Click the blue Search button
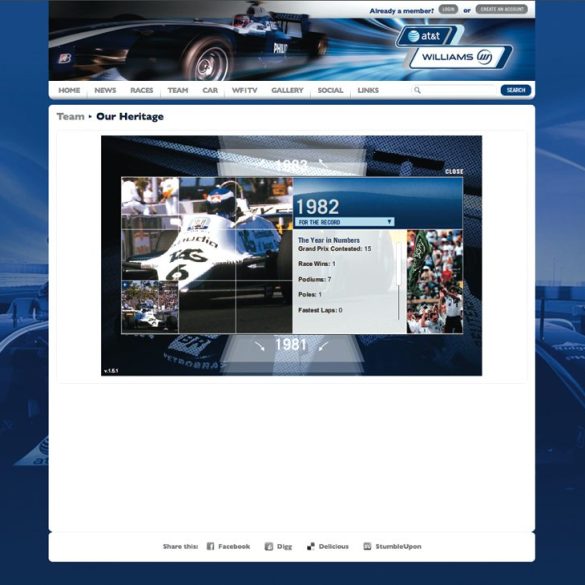Viewport: 585px width, 585px height. point(516,90)
